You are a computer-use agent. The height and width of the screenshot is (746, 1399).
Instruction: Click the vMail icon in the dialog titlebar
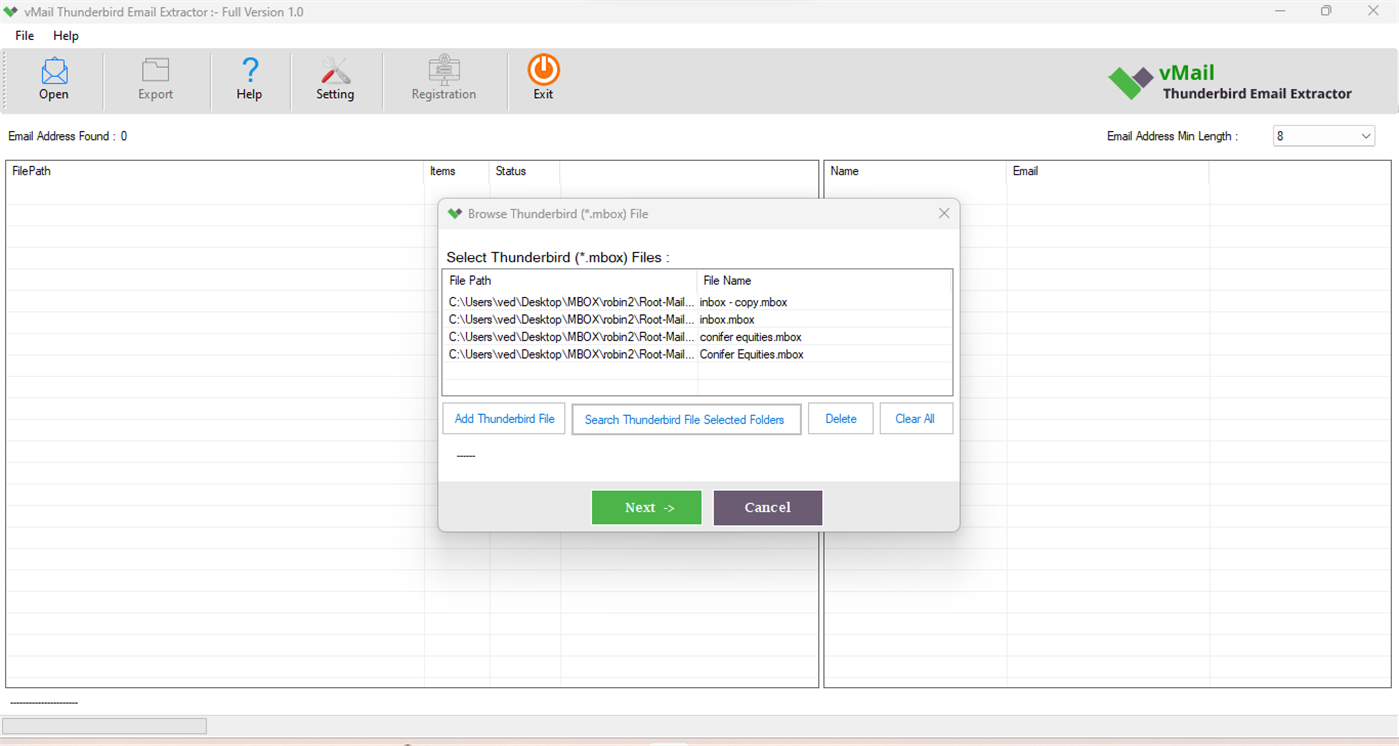[x=455, y=213]
